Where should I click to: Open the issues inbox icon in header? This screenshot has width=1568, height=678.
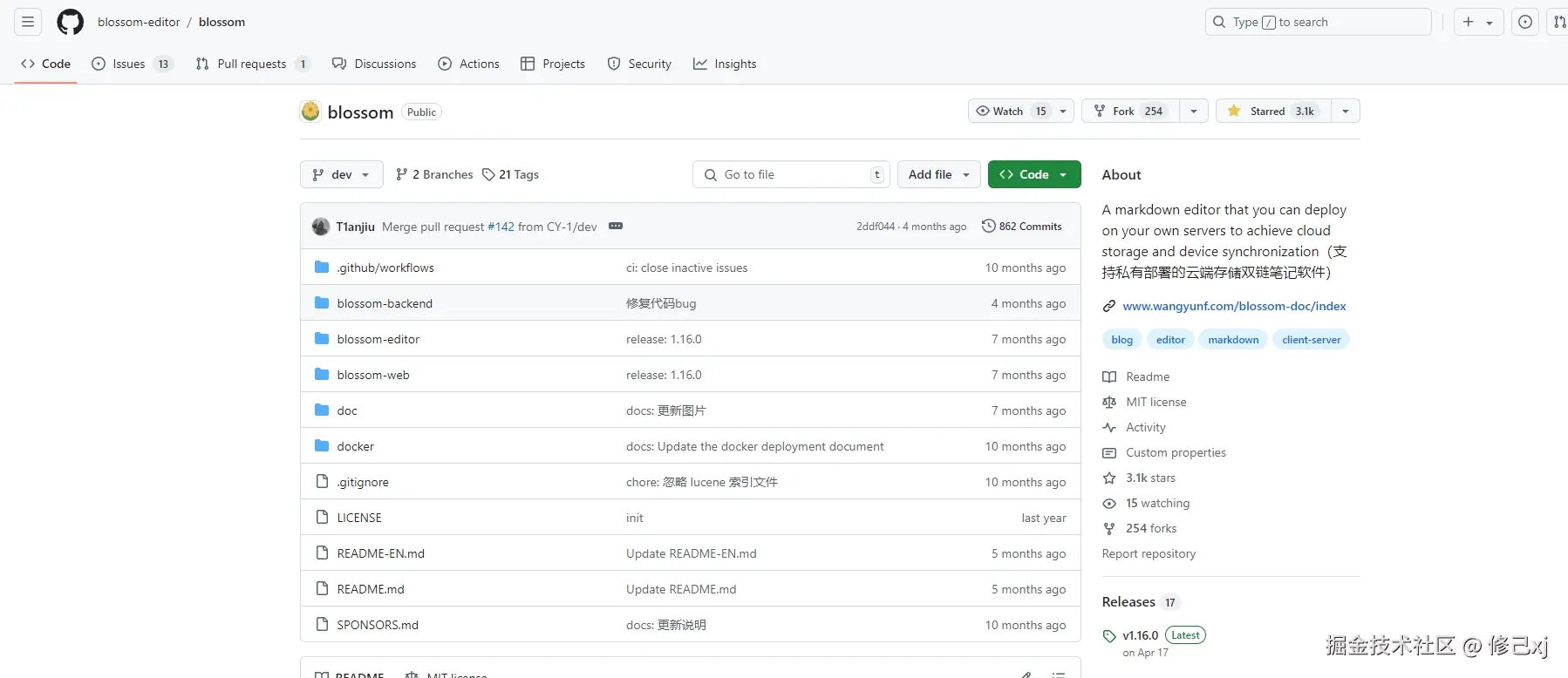1525,22
